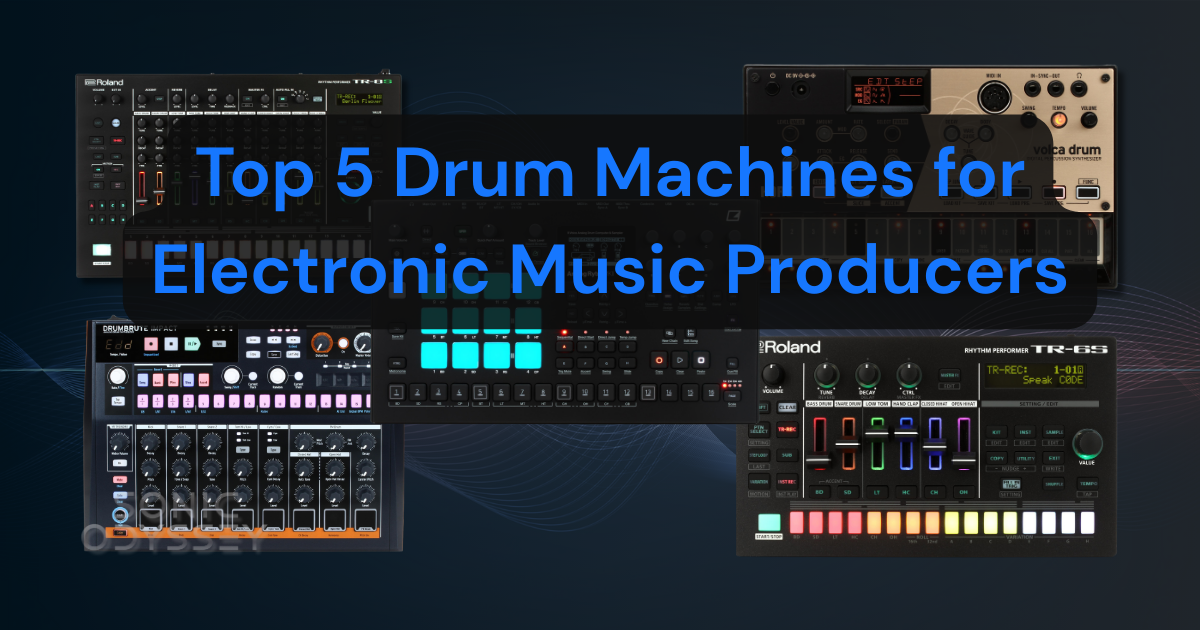The image size is (1200, 630).
Task: Open the SAMPLE selection on the TR-6S
Action: pos(1053,432)
